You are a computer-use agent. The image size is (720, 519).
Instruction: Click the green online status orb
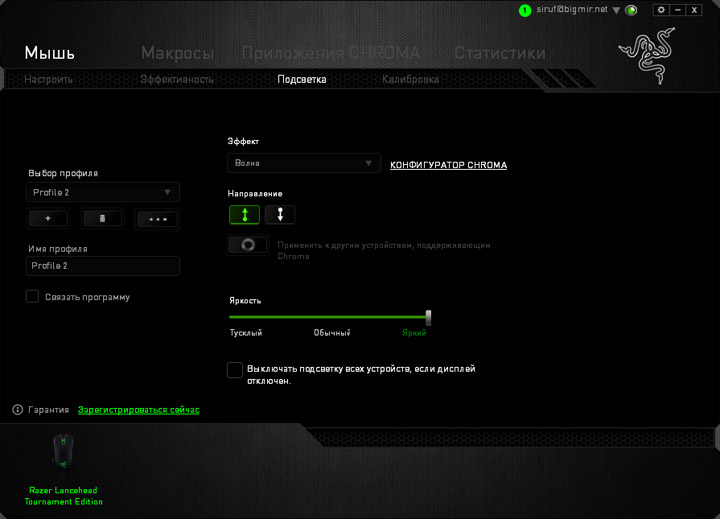(x=631, y=10)
